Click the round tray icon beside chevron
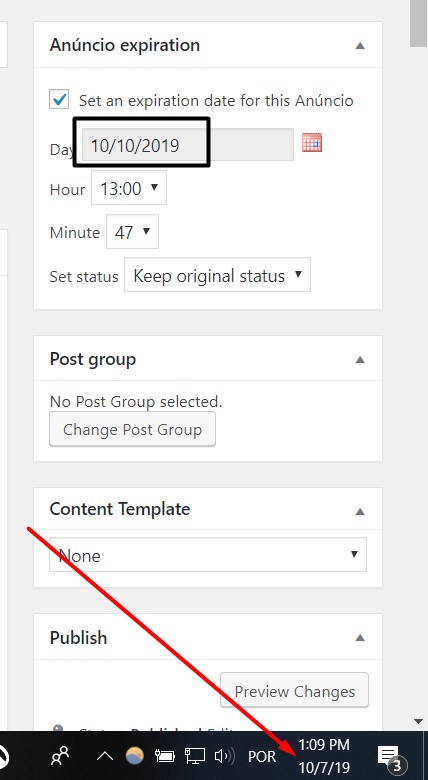Image resolution: width=428 pixels, height=780 pixels. coord(134,756)
